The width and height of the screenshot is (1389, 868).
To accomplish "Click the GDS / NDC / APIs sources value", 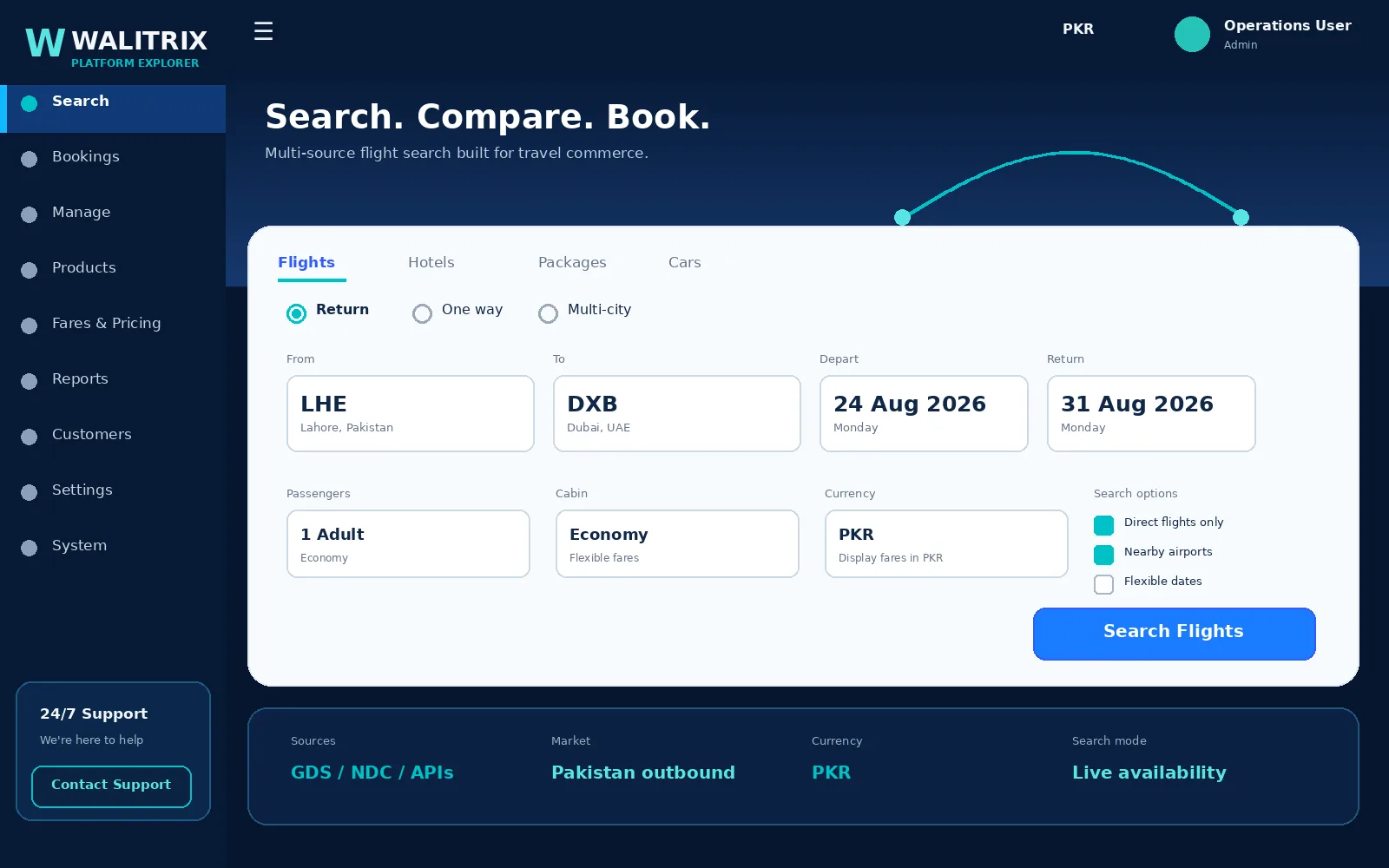I will click(x=372, y=773).
